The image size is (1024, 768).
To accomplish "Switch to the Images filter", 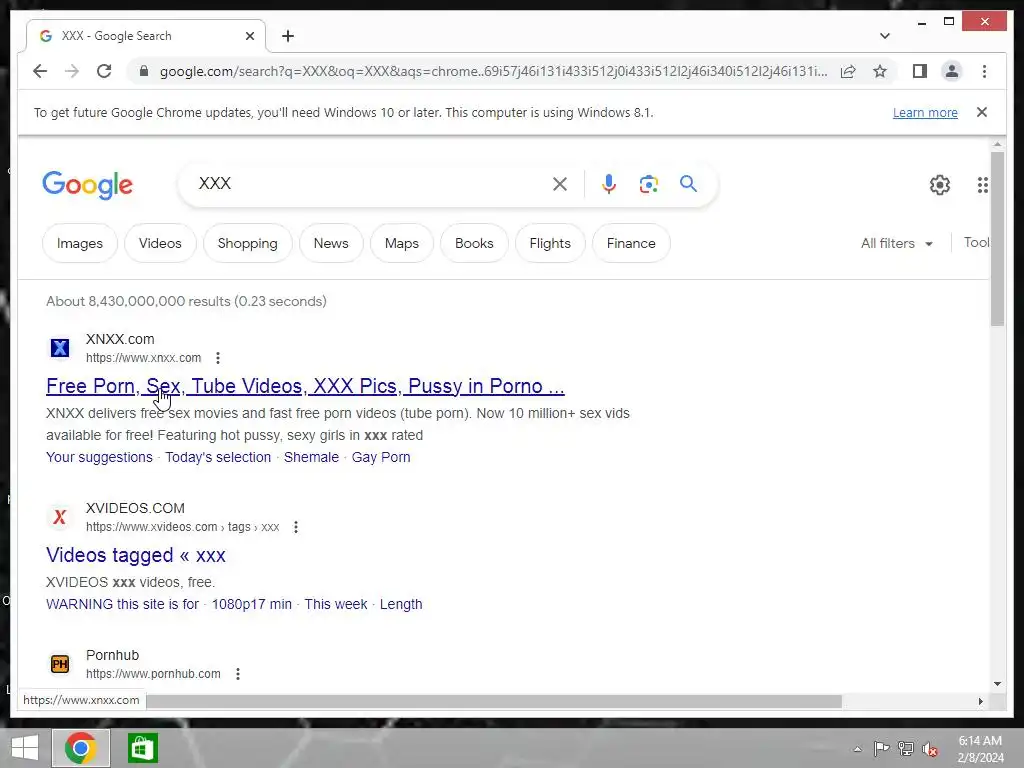I will (80, 243).
